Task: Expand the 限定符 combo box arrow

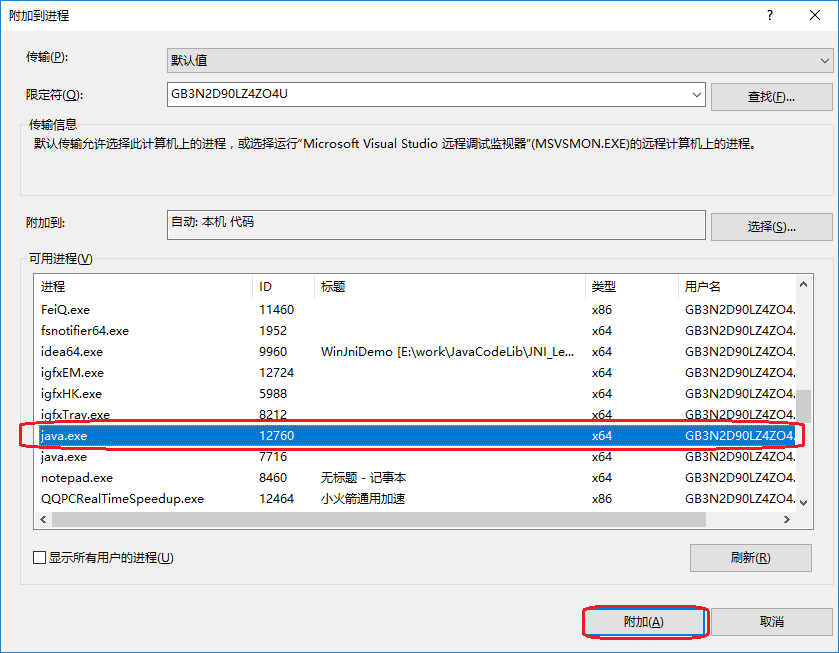Action: (696, 95)
